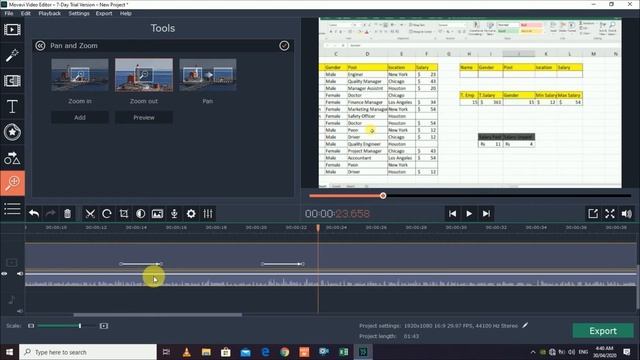Click the green Export button

coord(603,331)
